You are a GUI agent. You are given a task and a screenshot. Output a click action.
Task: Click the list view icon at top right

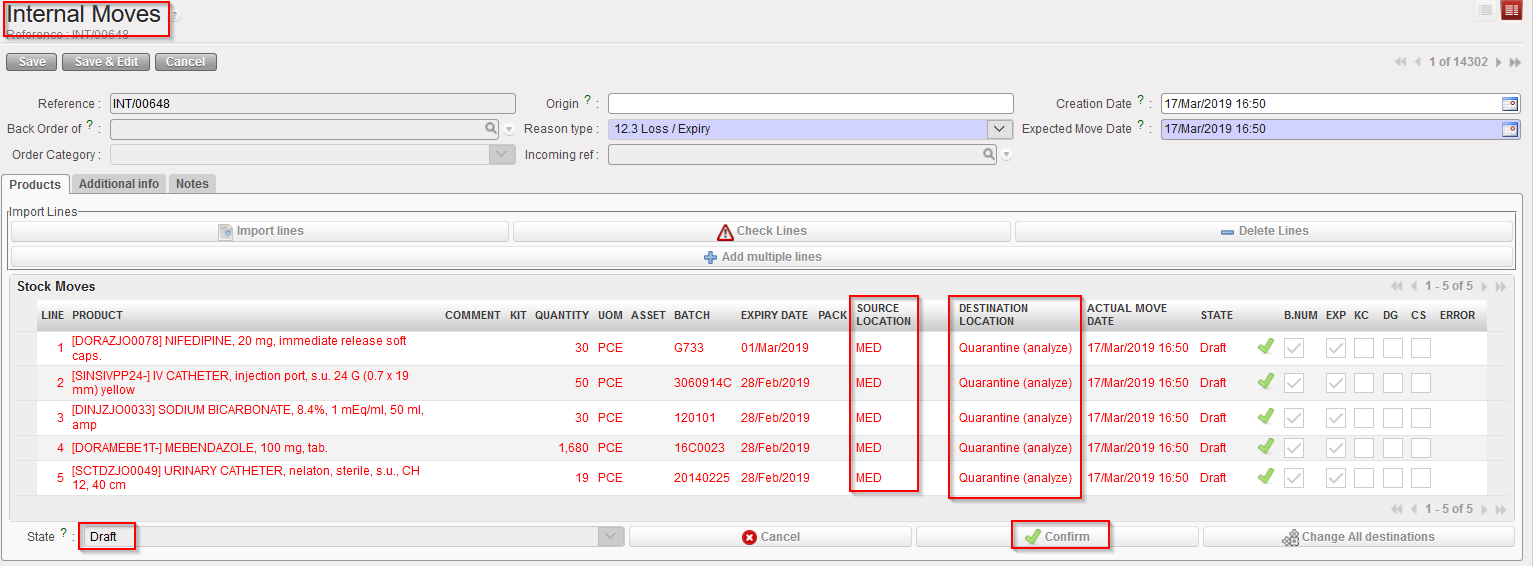(x=1486, y=11)
